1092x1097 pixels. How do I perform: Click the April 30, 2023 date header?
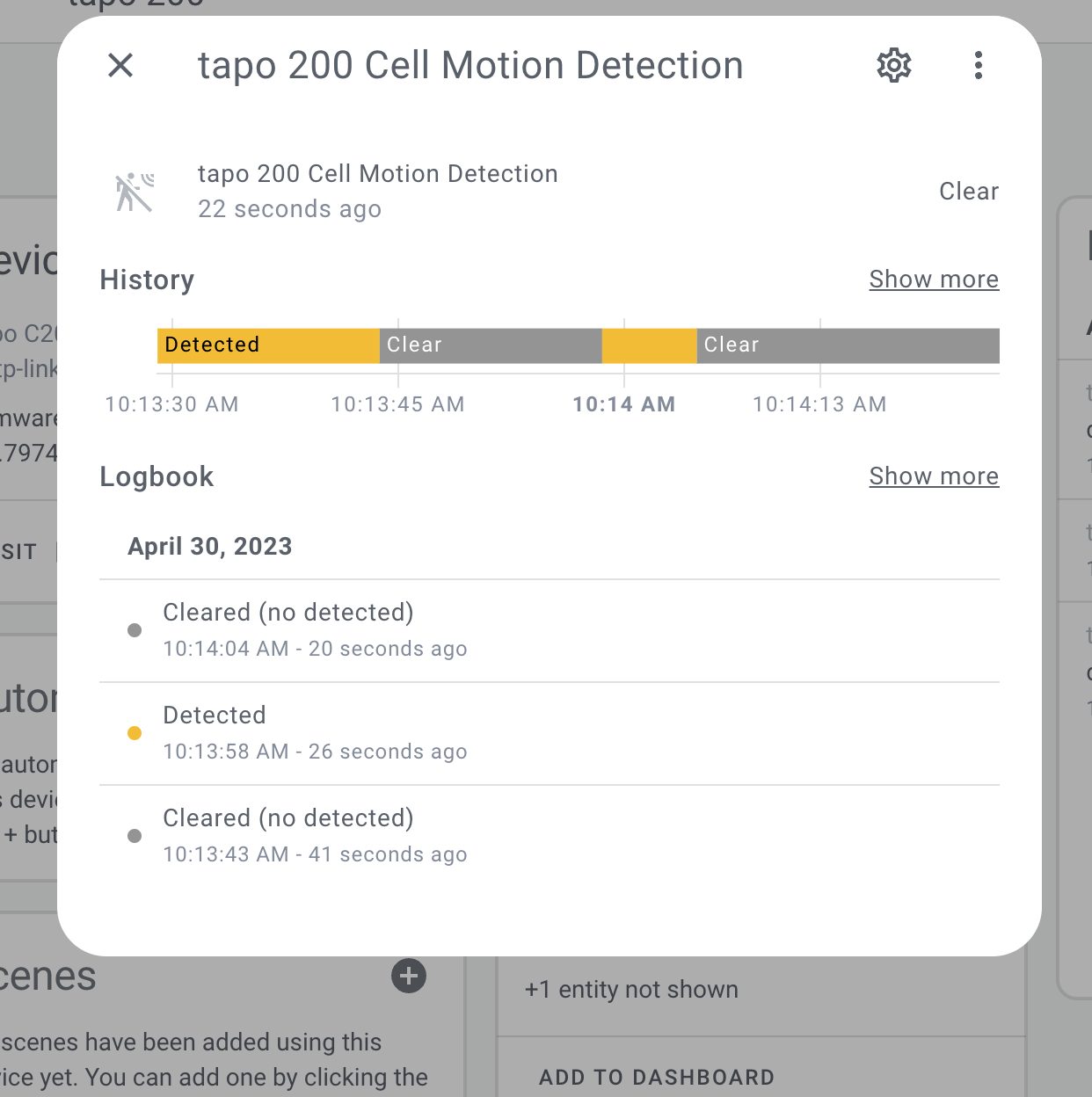[210, 547]
